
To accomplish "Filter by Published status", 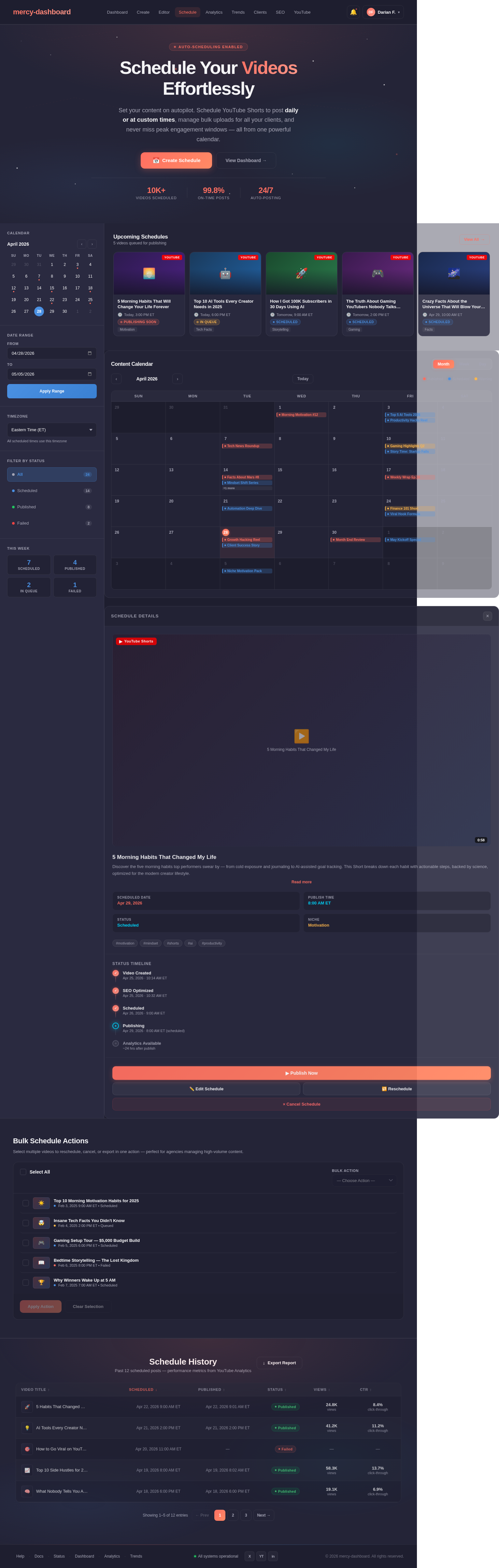I will 52,507.
